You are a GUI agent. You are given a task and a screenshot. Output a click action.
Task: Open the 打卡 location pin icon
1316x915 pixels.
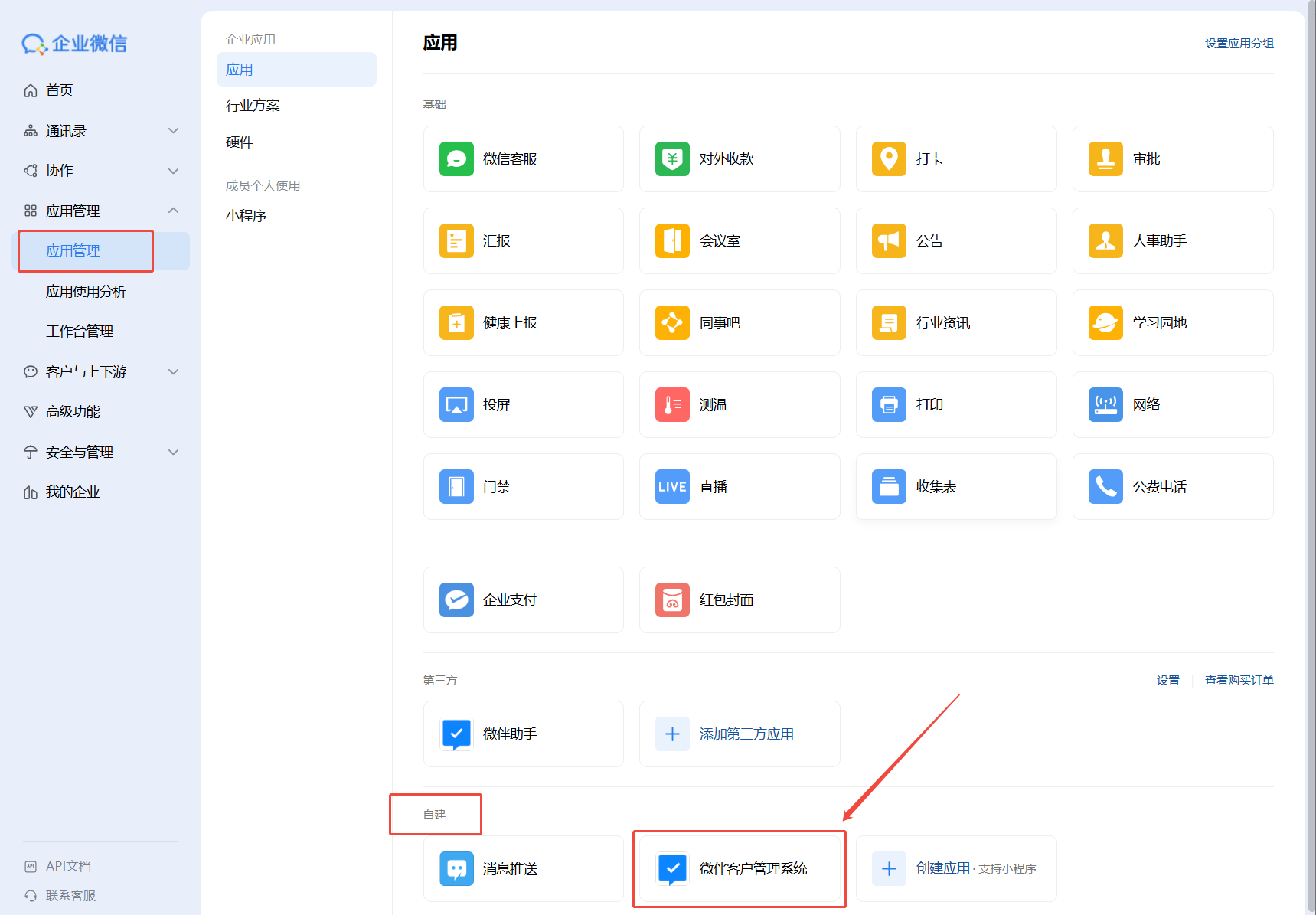[x=889, y=159]
